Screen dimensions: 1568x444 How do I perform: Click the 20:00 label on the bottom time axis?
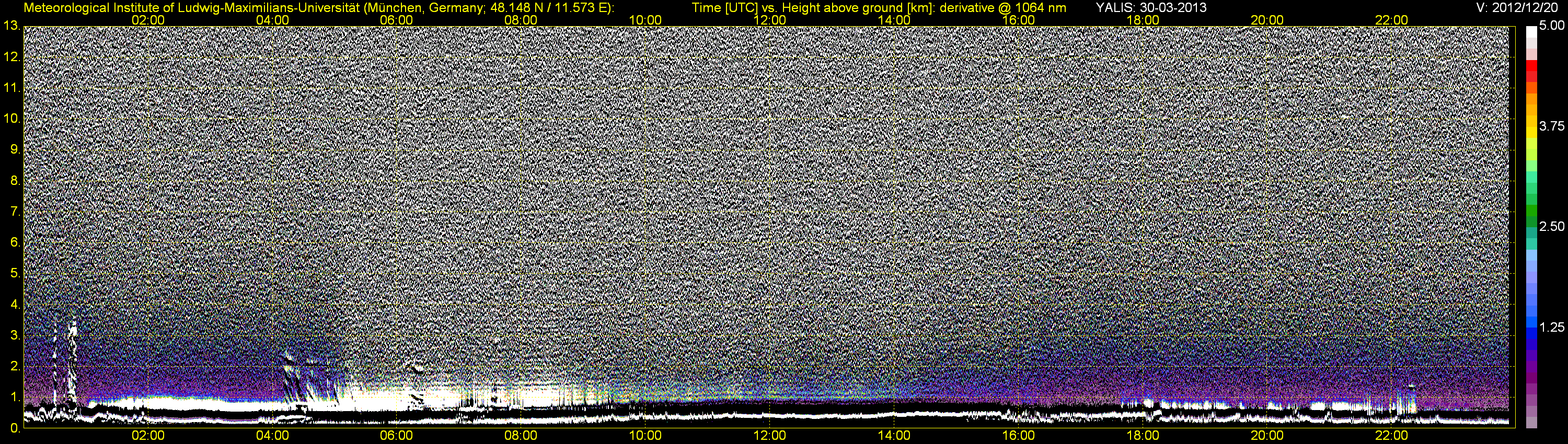(x=1267, y=436)
